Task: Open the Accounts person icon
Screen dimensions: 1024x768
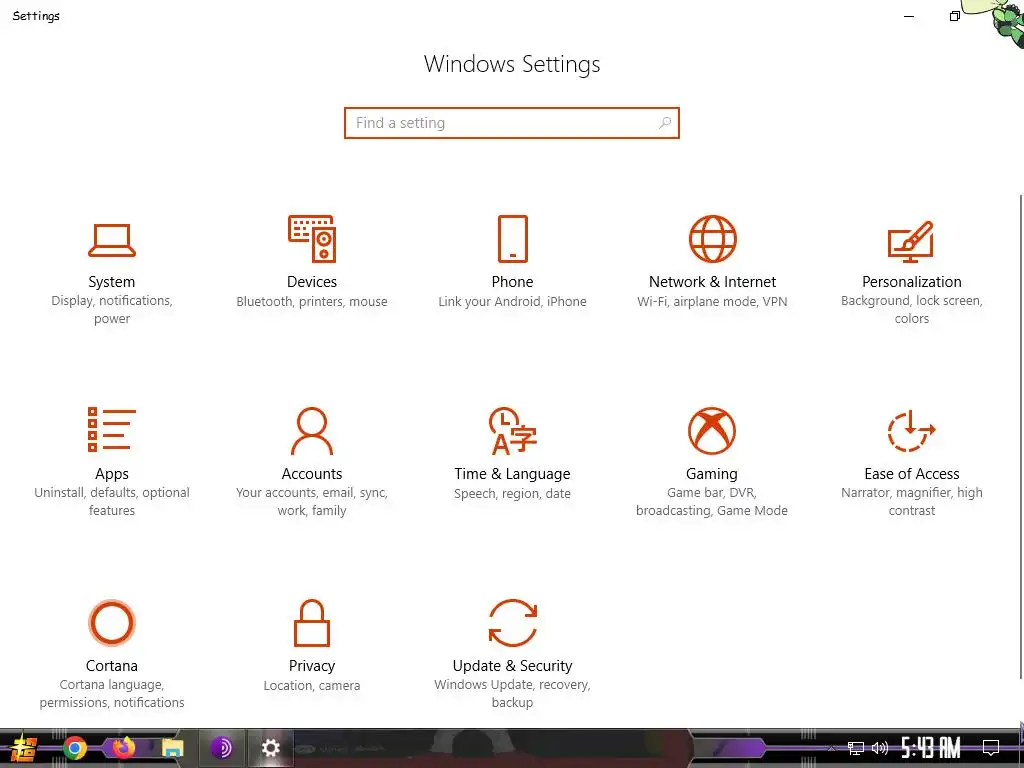Action: (312, 430)
